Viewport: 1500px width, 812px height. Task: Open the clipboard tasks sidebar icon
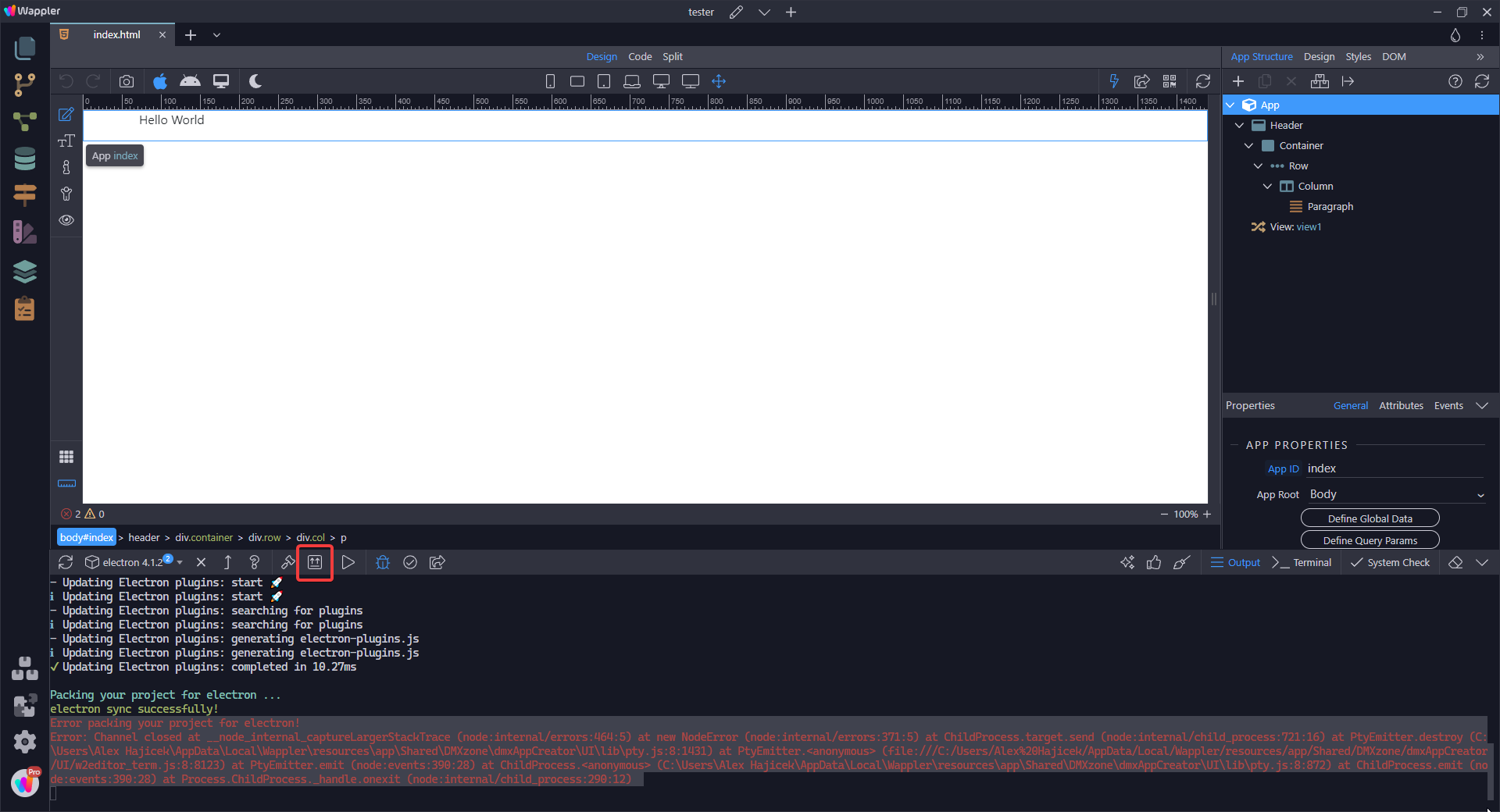click(25, 308)
